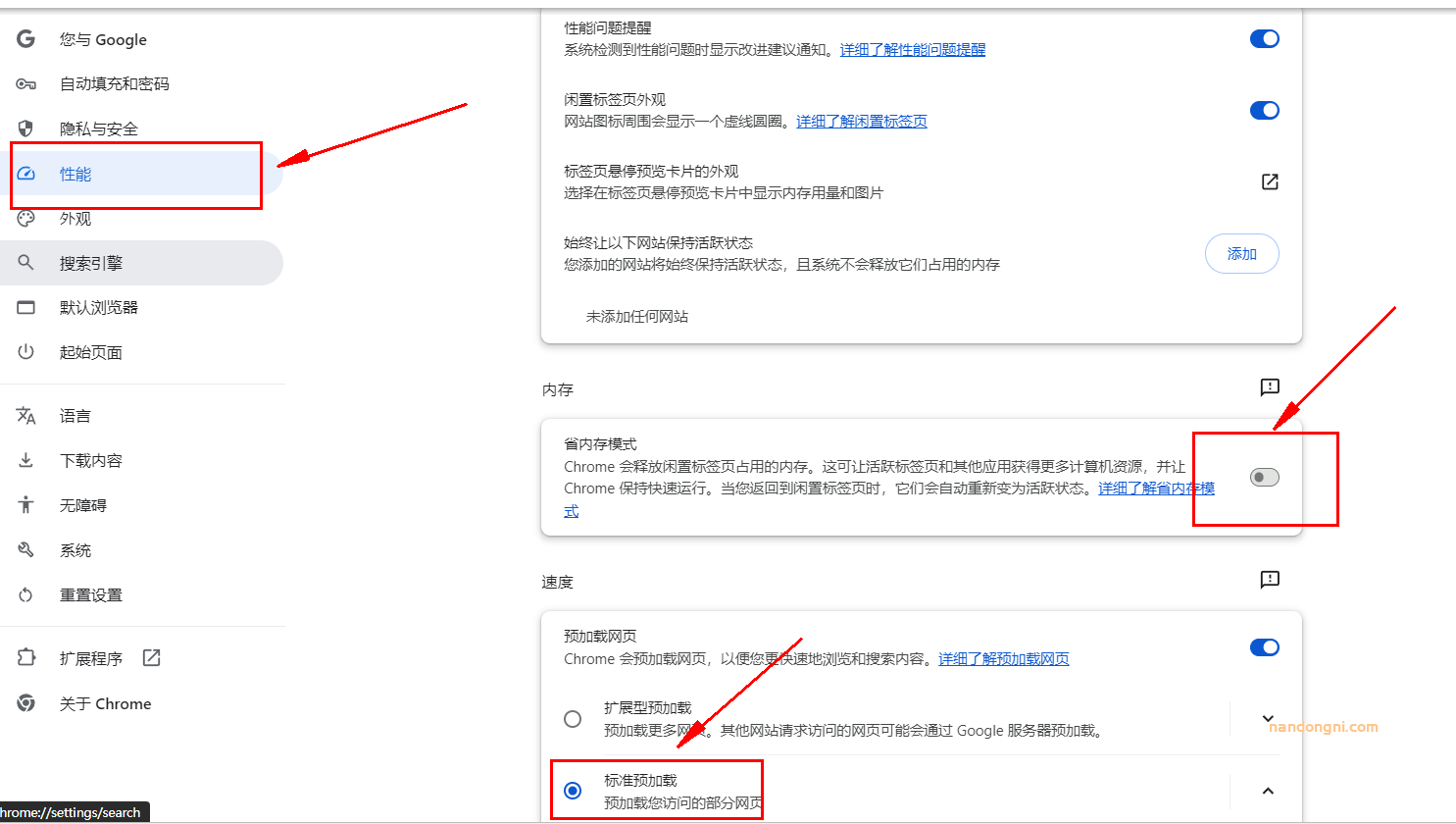Screen dimensions: 1456x824
Task: Open 默认浏览器 settings section
Action: (x=142, y=307)
